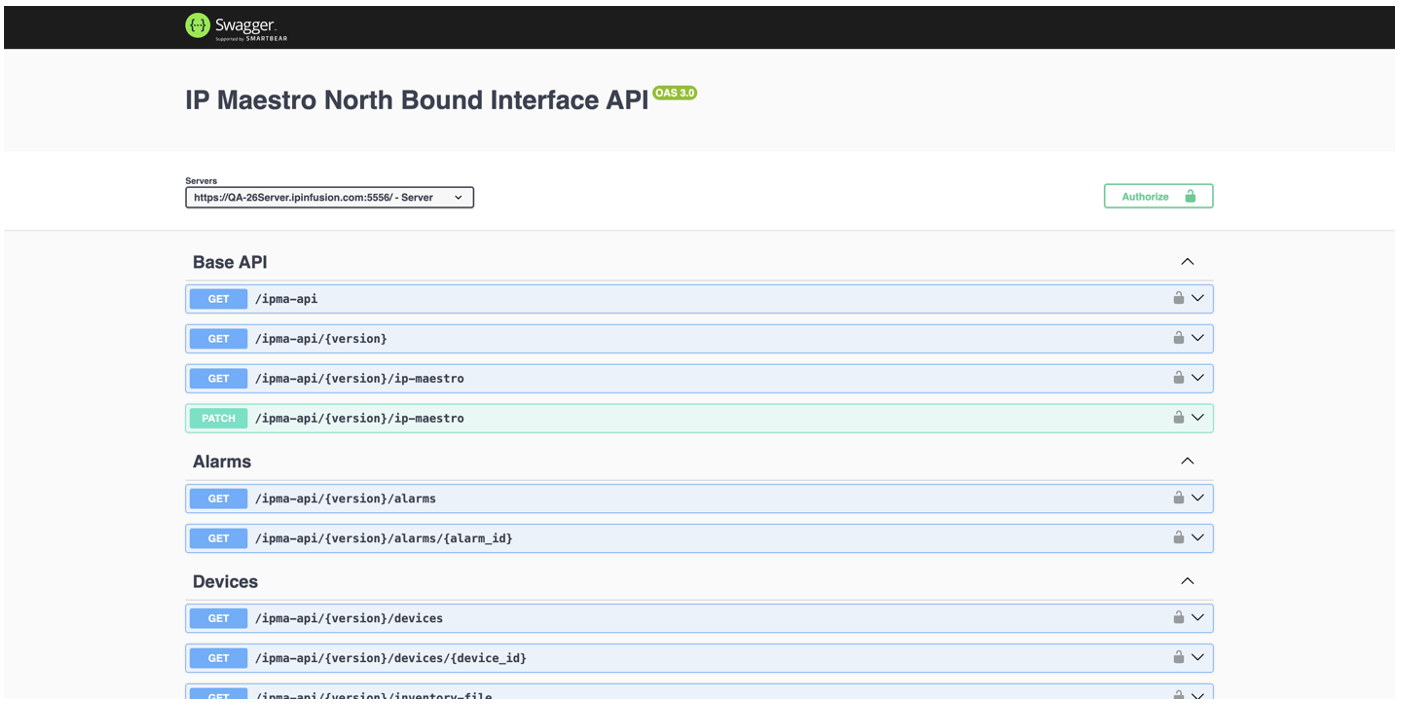Expand the devices/{device_id} operation chevron
The width and height of the screenshot is (1408, 726).
pyautogui.click(x=1197, y=658)
